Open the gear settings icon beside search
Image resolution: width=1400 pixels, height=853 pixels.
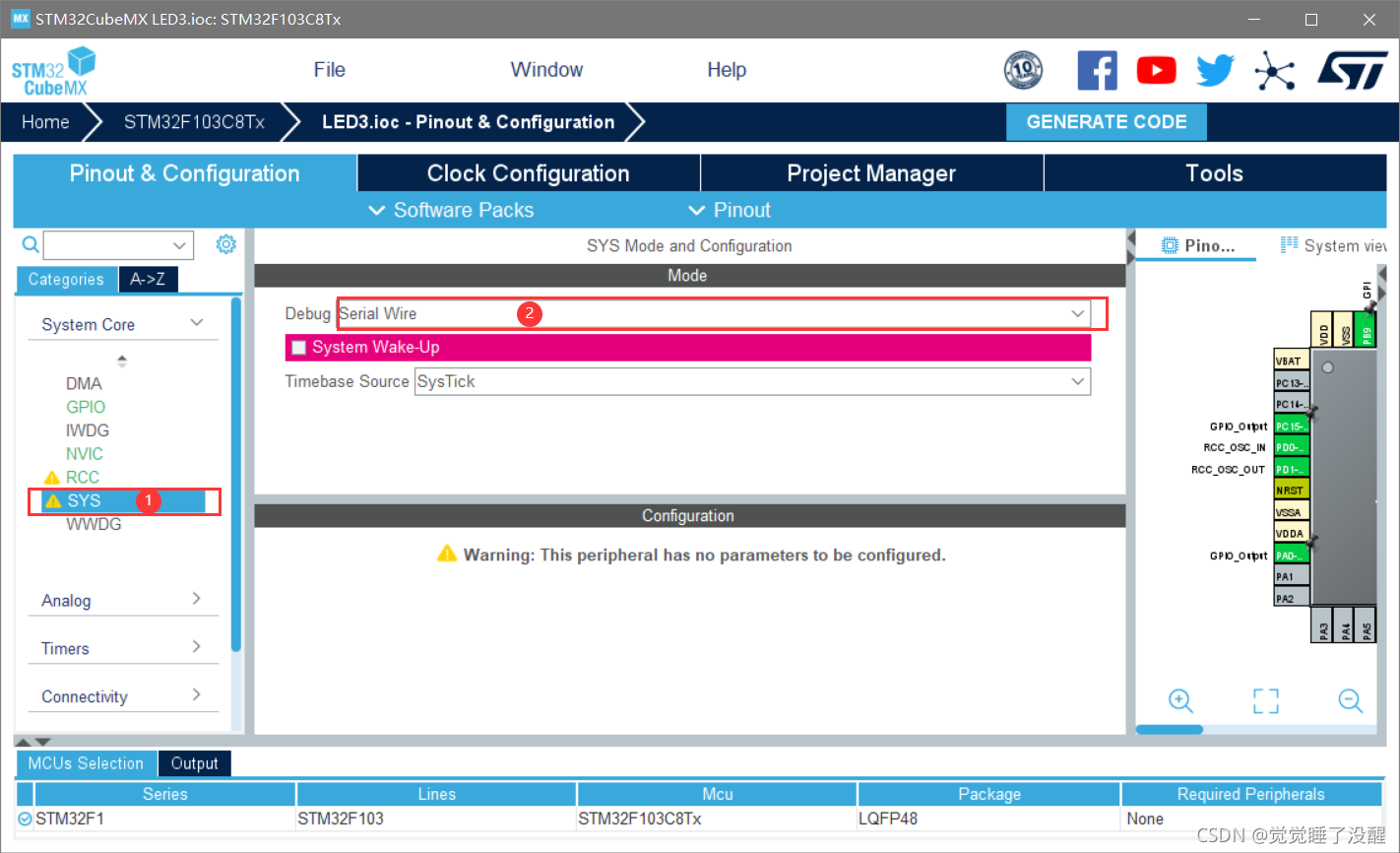[225, 243]
